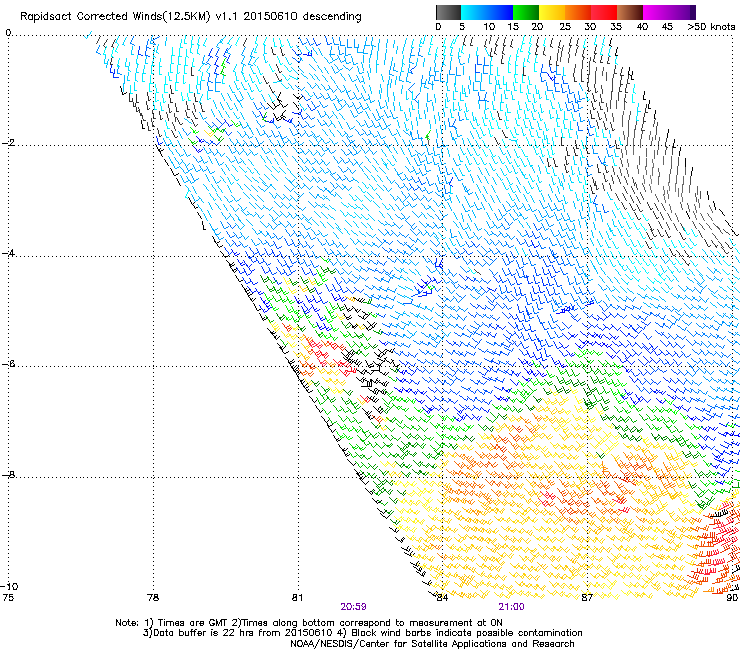This screenshot has height=650, width=740.
Task: Click the latitude axis label '-4'
Action: pos(8,253)
